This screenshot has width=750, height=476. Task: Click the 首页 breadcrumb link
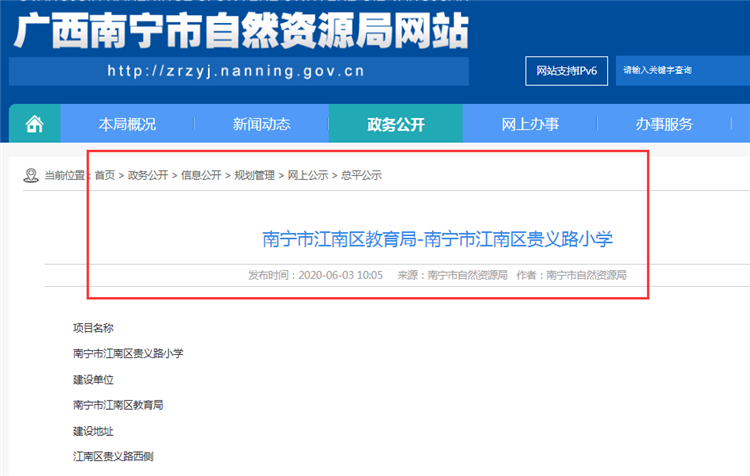(x=105, y=175)
